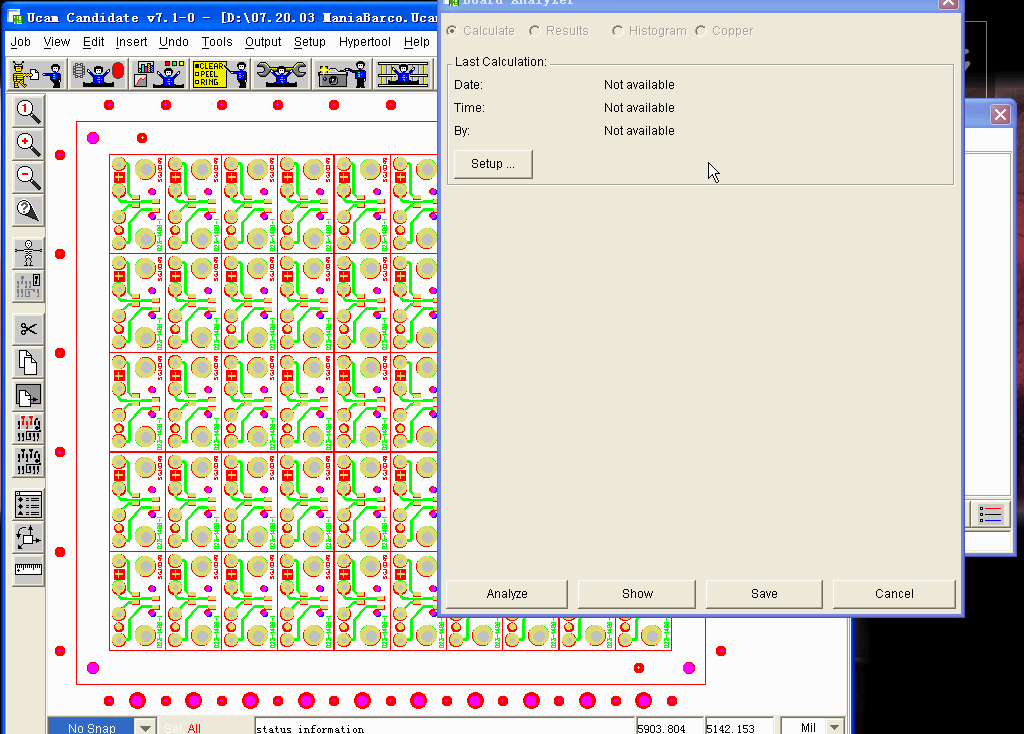Click the X coordinate field 5903.804
This screenshot has height=734, width=1024.
click(669, 727)
